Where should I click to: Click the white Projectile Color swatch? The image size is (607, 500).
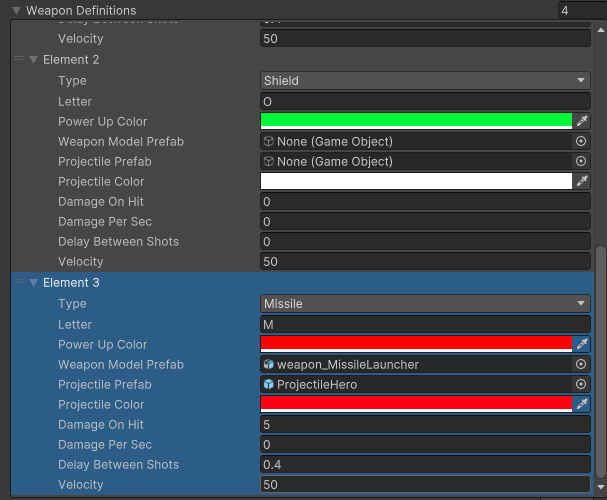tap(415, 181)
